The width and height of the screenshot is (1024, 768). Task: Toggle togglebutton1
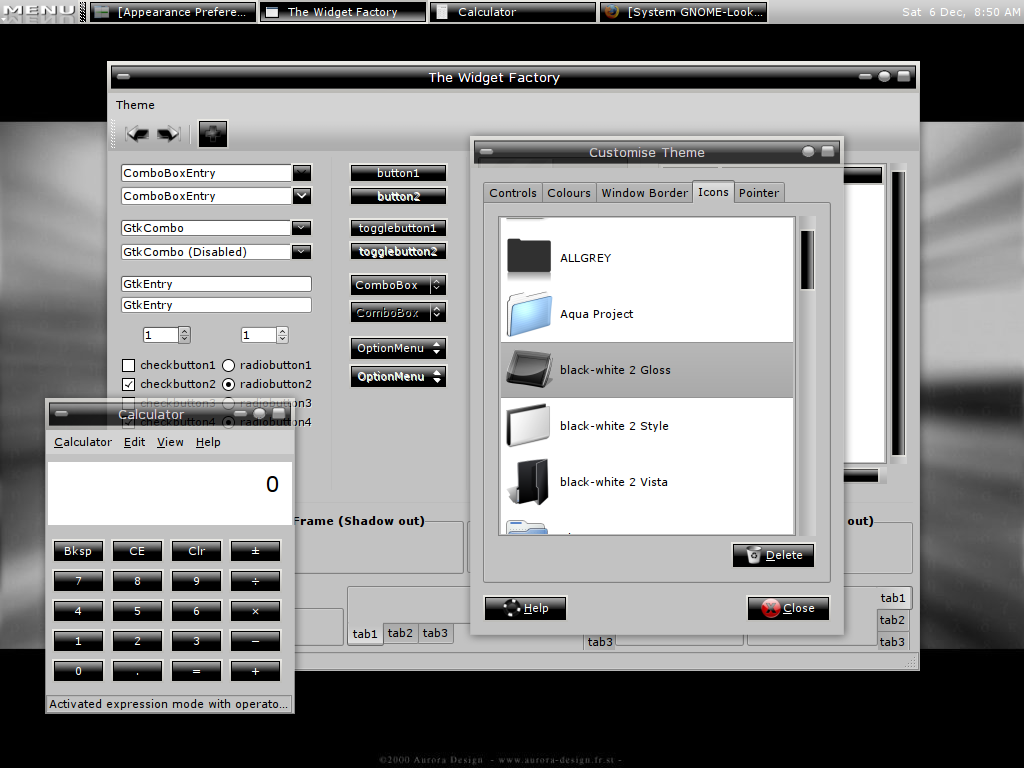[x=398, y=228]
